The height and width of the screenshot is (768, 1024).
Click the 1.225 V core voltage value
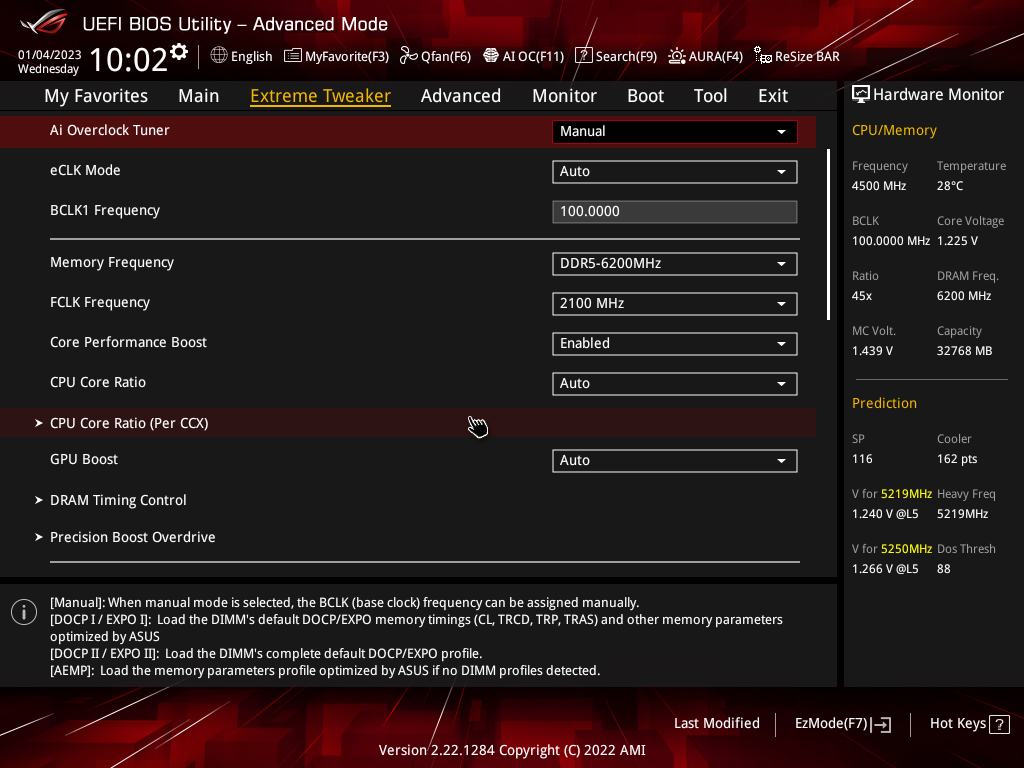pos(957,241)
